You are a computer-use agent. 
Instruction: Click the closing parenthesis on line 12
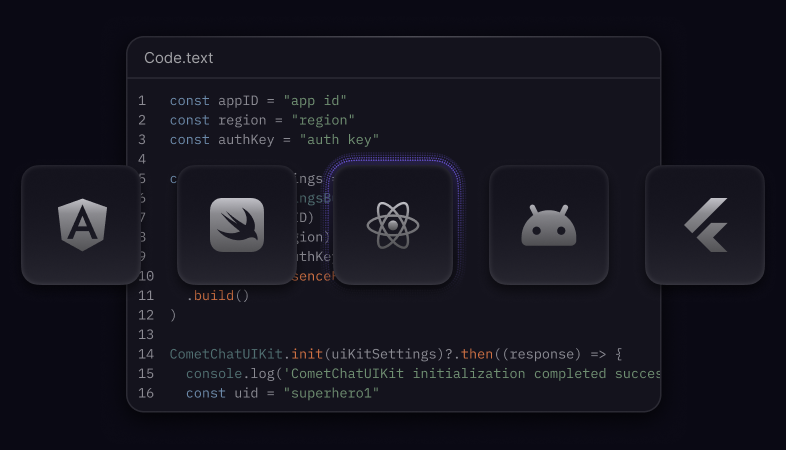[173, 315]
